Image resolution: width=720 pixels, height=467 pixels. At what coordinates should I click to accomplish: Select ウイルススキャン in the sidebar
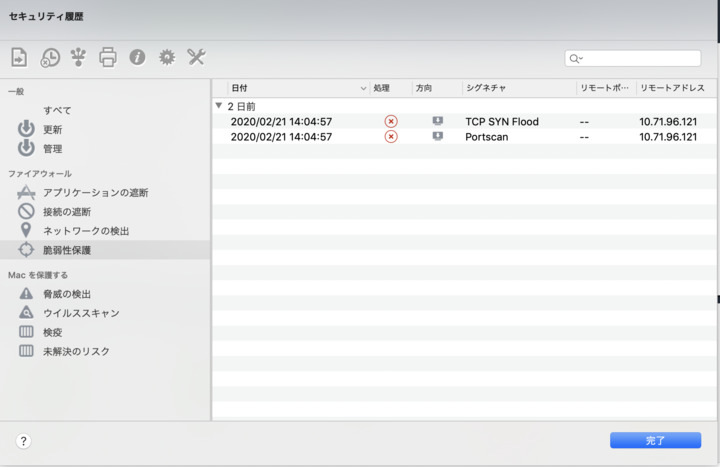[x=81, y=313]
